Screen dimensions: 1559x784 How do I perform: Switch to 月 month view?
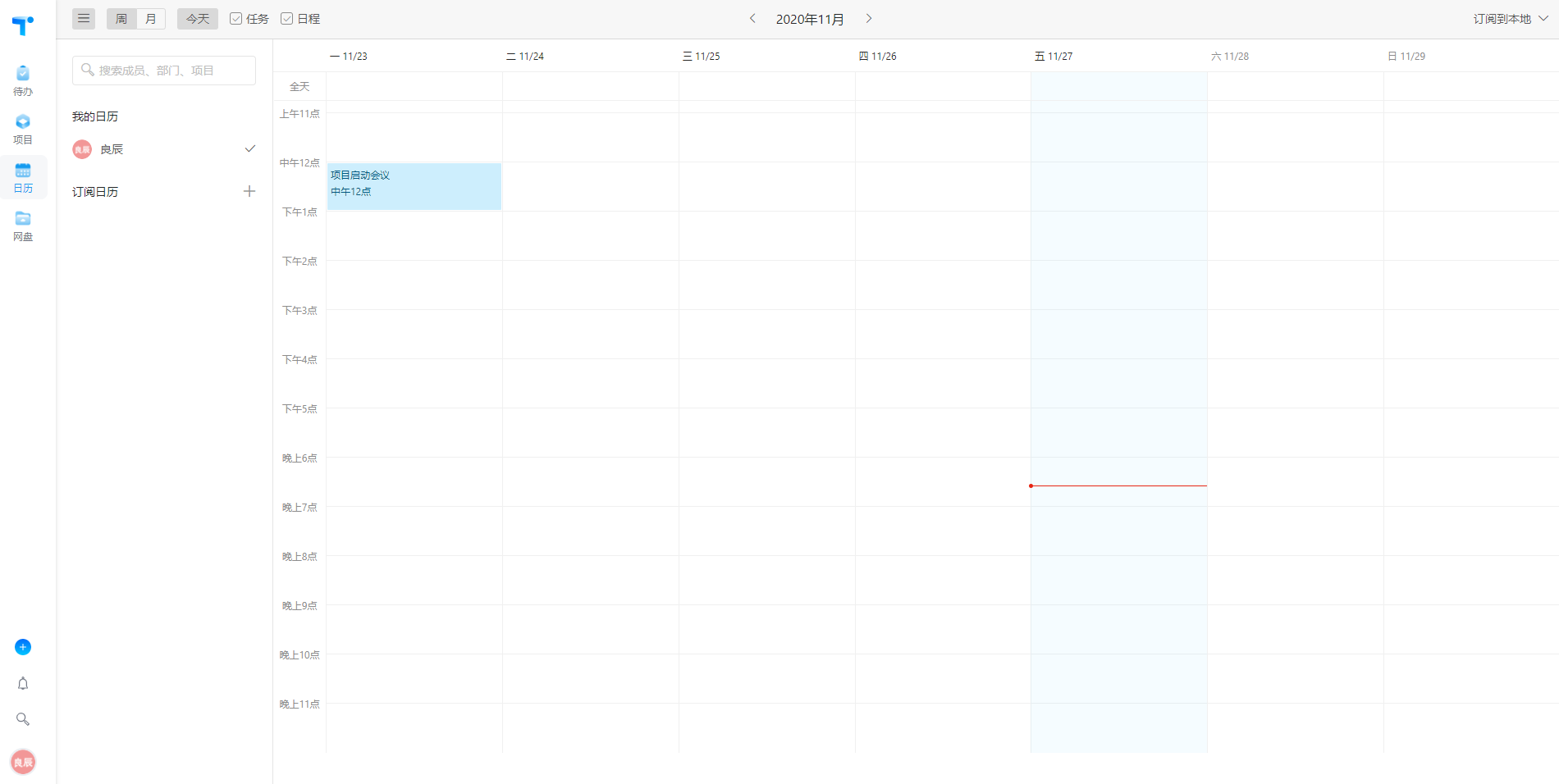pos(151,19)
